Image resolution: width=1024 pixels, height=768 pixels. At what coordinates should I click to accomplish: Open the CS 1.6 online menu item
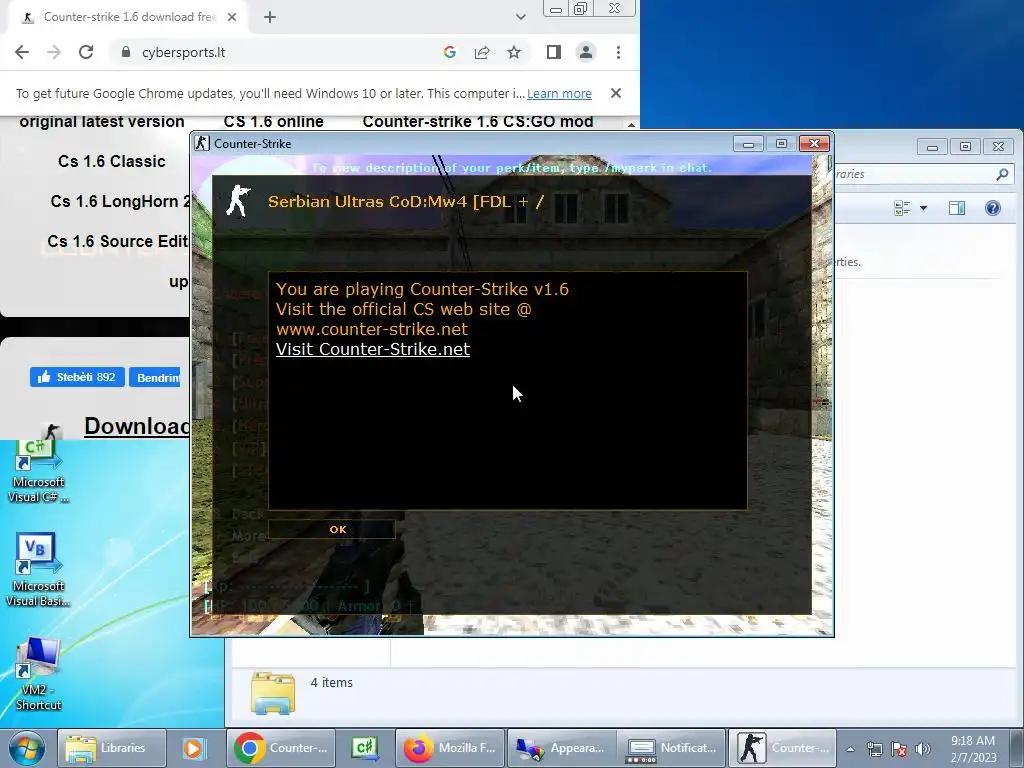274,121
